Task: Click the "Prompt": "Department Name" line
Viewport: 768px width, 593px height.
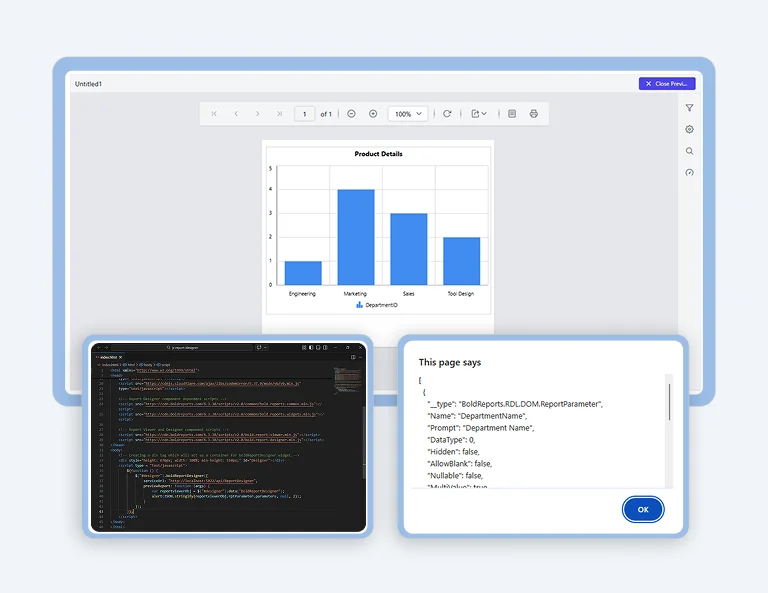Action: click(x=480, y=427)
